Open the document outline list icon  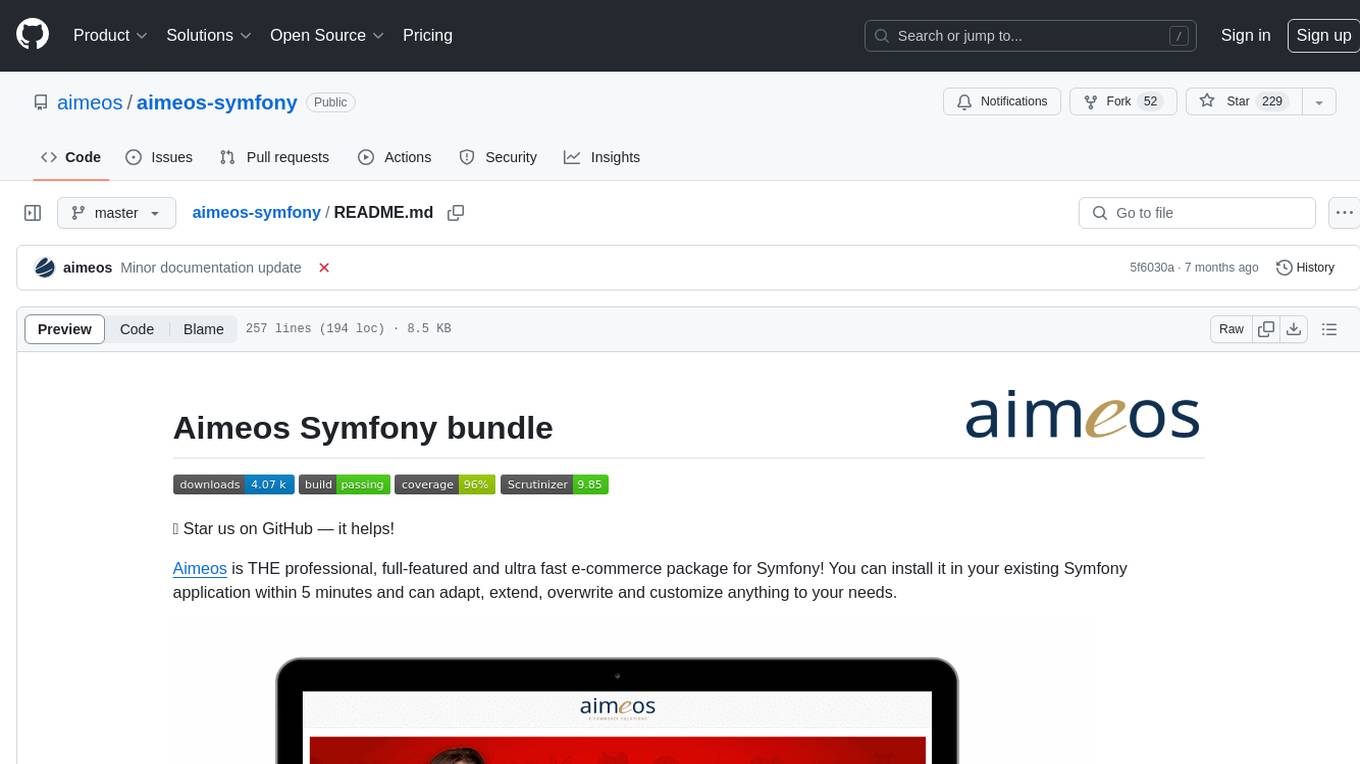[x=1329, y=329]
